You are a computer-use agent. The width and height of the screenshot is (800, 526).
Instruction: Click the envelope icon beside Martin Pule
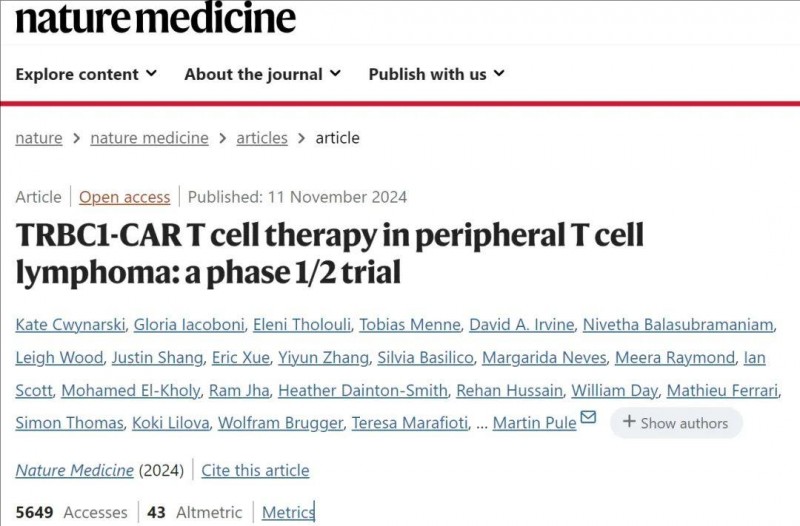coord(588,417)
